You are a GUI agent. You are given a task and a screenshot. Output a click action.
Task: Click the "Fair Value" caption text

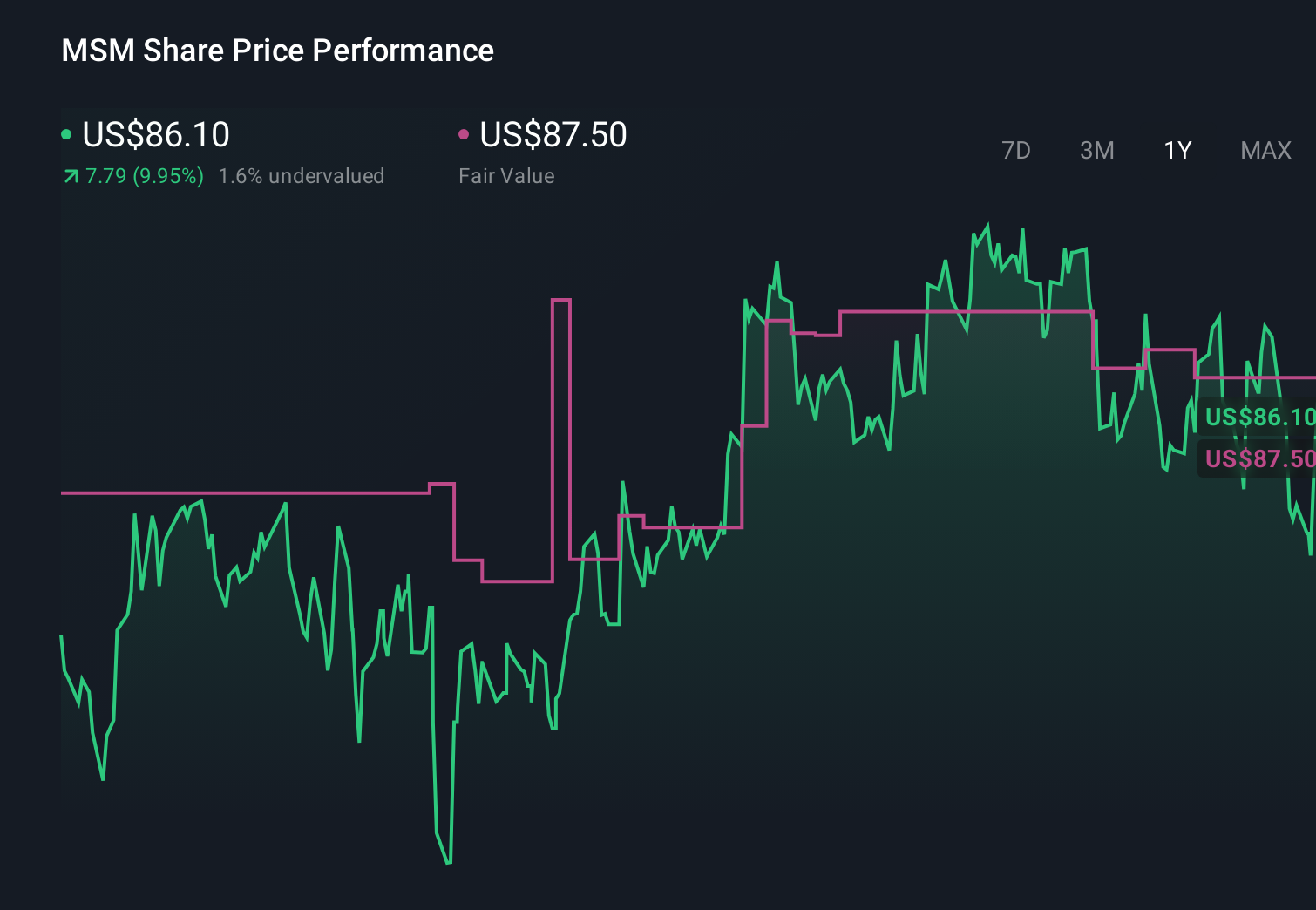(x=506, y=175)
